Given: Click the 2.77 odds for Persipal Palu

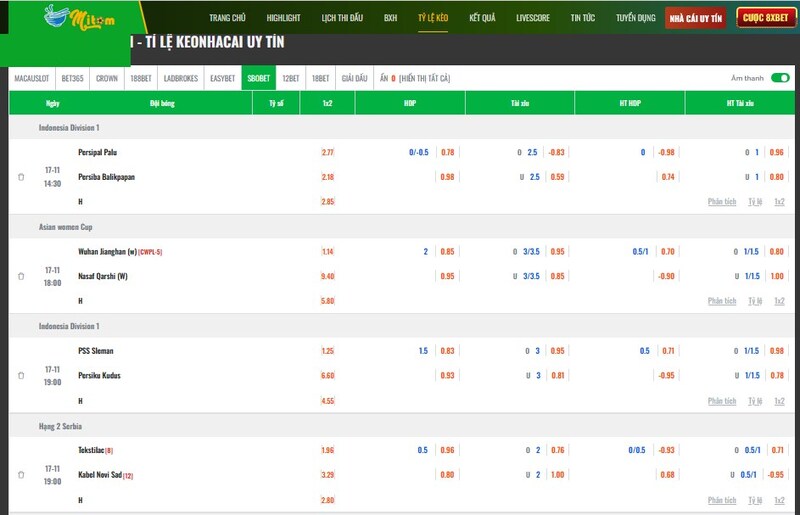Looking at the screenshot, I should click(x=328, y=152).
